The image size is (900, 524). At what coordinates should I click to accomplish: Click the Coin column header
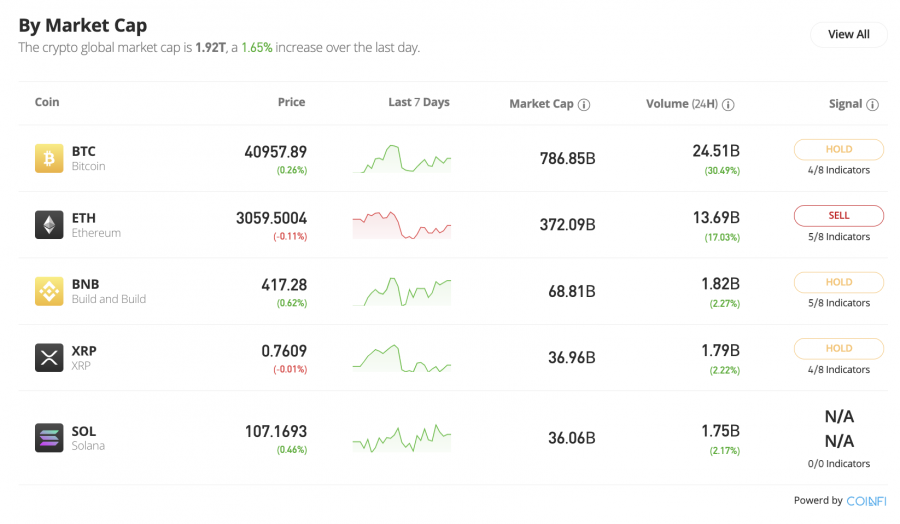coord(47,102)
